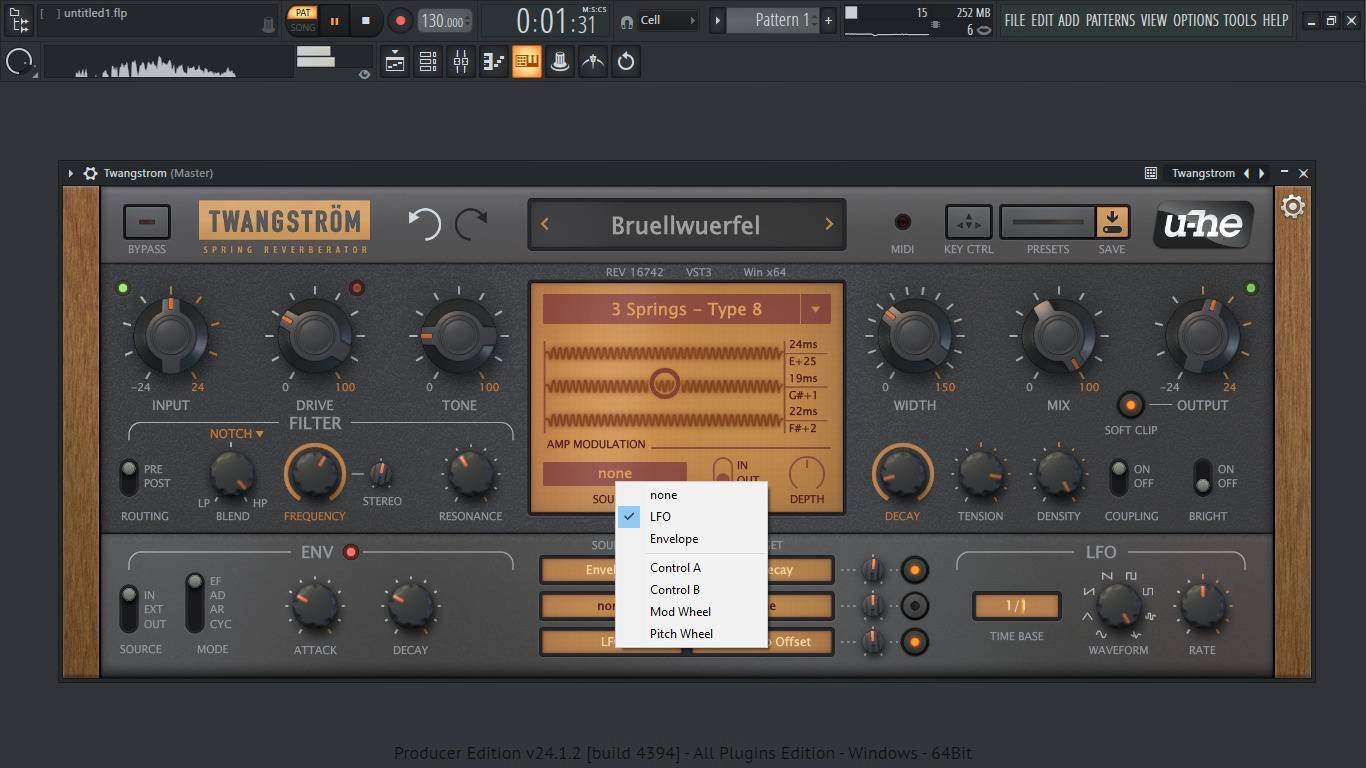Click the MIX knob
The image size is (1366, 768).
click(1058, 337)
